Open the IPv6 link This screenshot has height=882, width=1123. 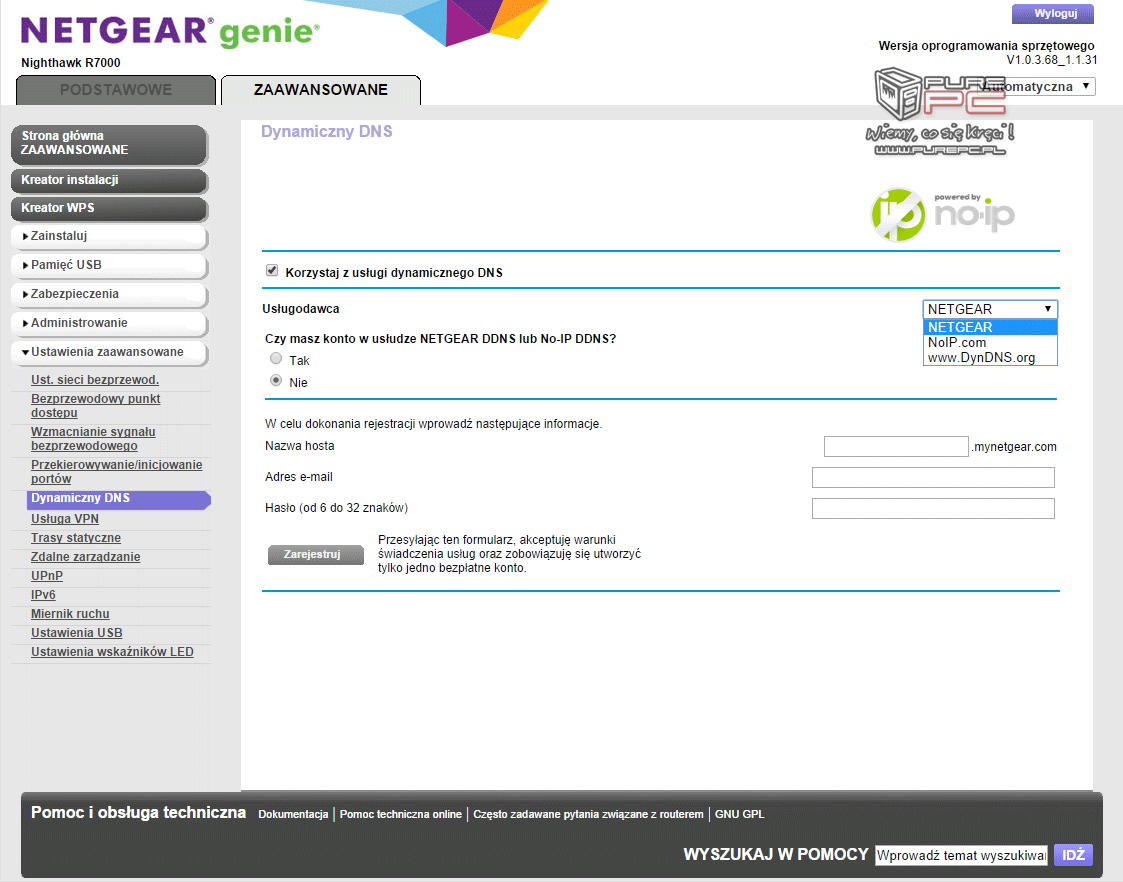[43, 595]
